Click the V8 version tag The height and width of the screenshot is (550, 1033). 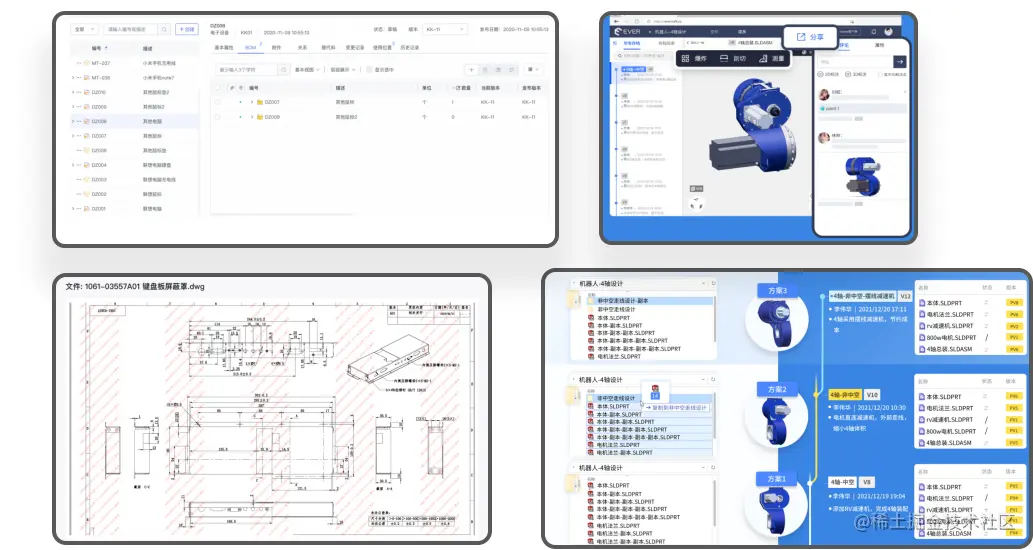tap(867, 482)
